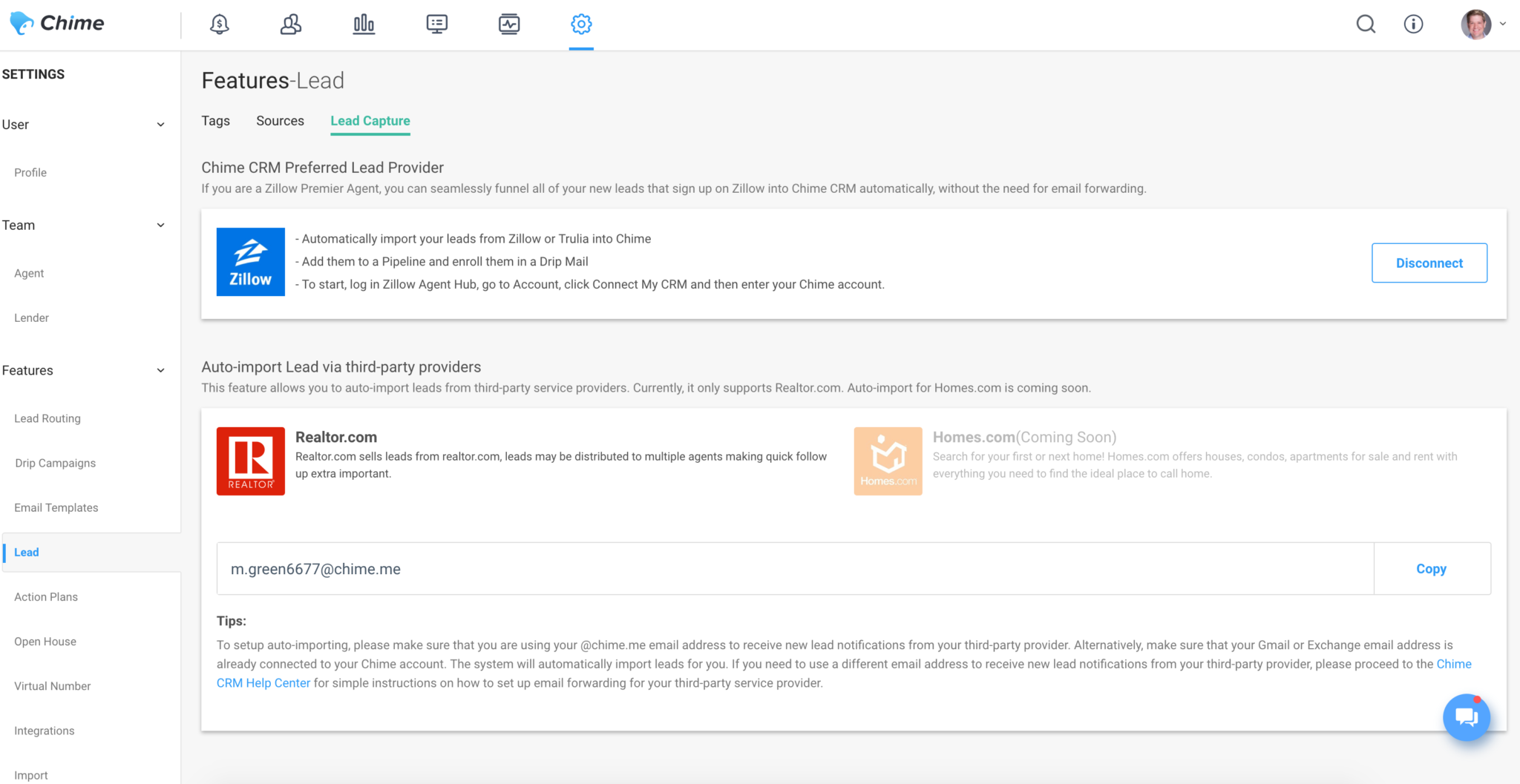This screenshot has width=1520, height=784.
Task: Click the Tips: label
Action: click(232, 621)
